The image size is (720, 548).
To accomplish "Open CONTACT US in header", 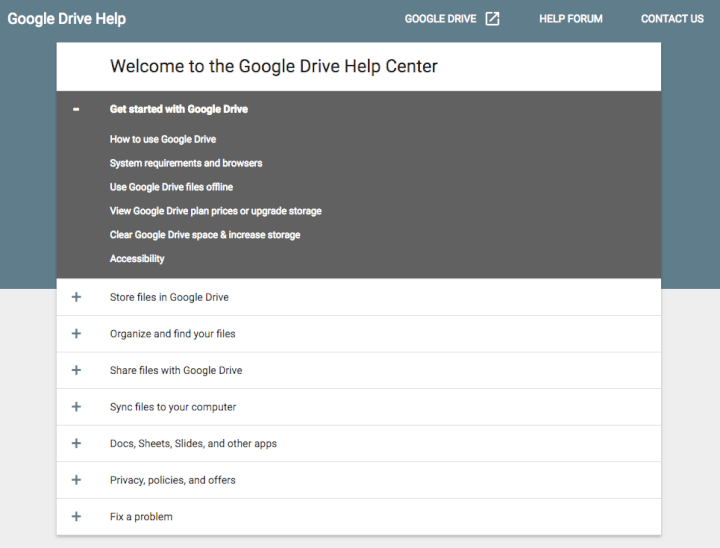I will pyautogui.click(x=672, y=19).
